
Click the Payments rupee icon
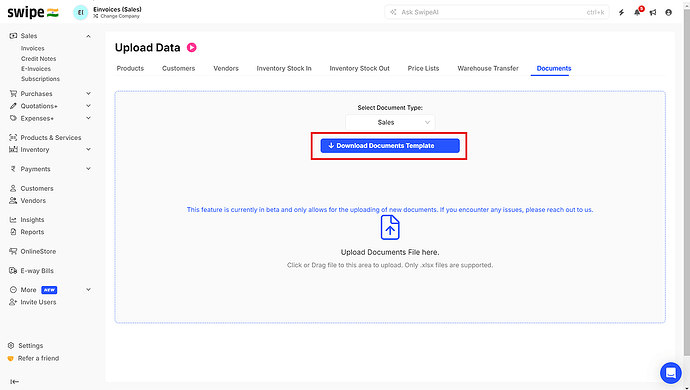13,169
